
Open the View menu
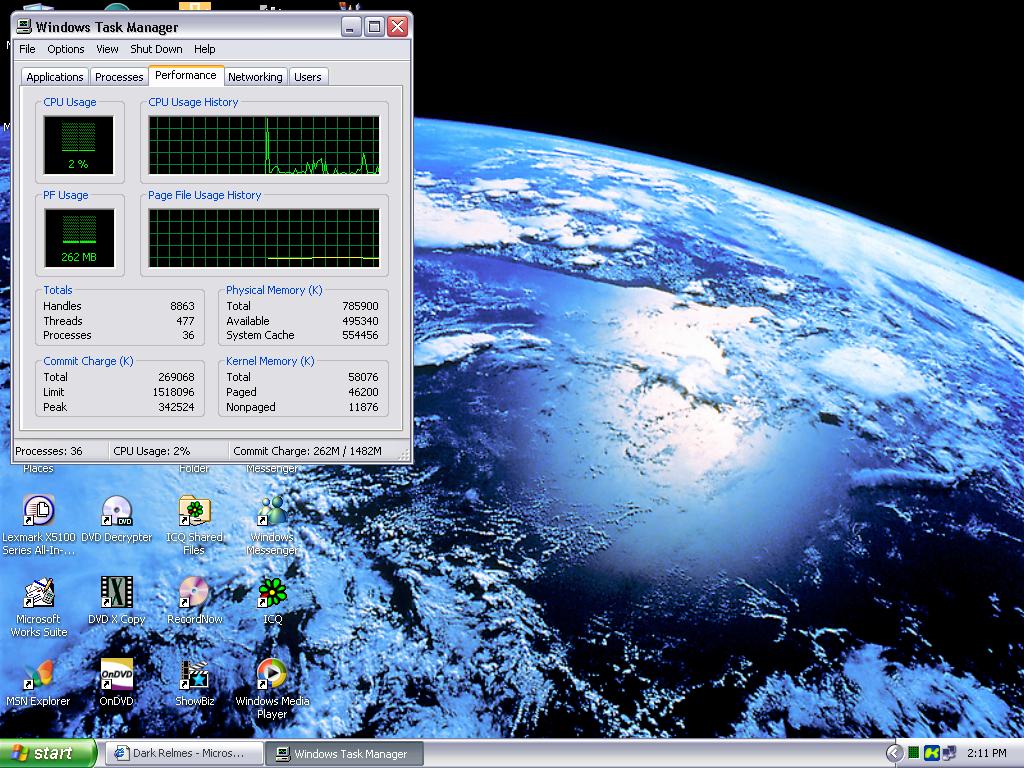(107, 49)
